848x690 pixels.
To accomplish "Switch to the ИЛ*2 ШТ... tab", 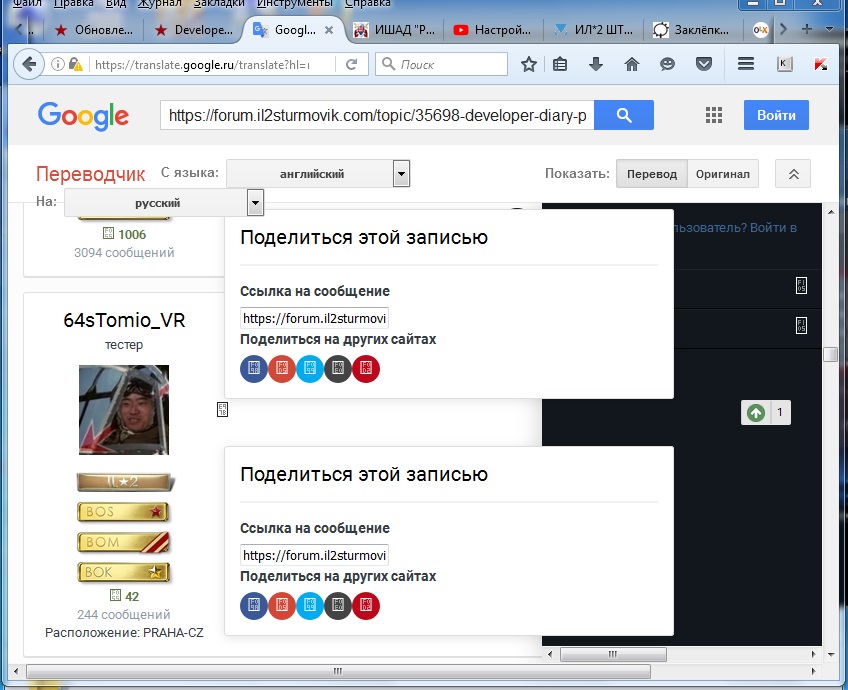I will coord(594,30).
